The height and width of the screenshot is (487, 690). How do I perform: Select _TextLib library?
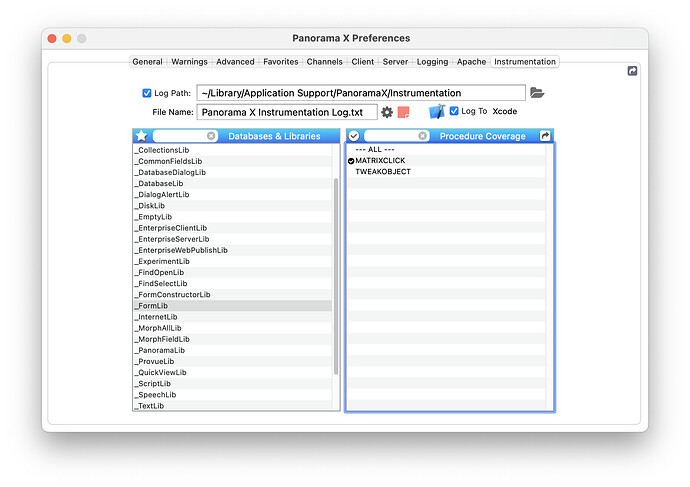(x=233, y=406)
